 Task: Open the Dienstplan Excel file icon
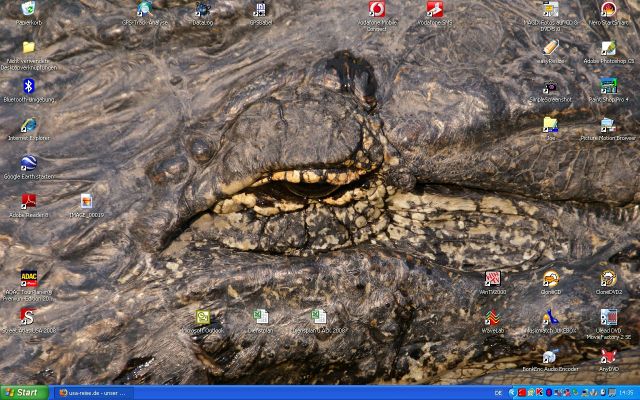tap(261, 317)
